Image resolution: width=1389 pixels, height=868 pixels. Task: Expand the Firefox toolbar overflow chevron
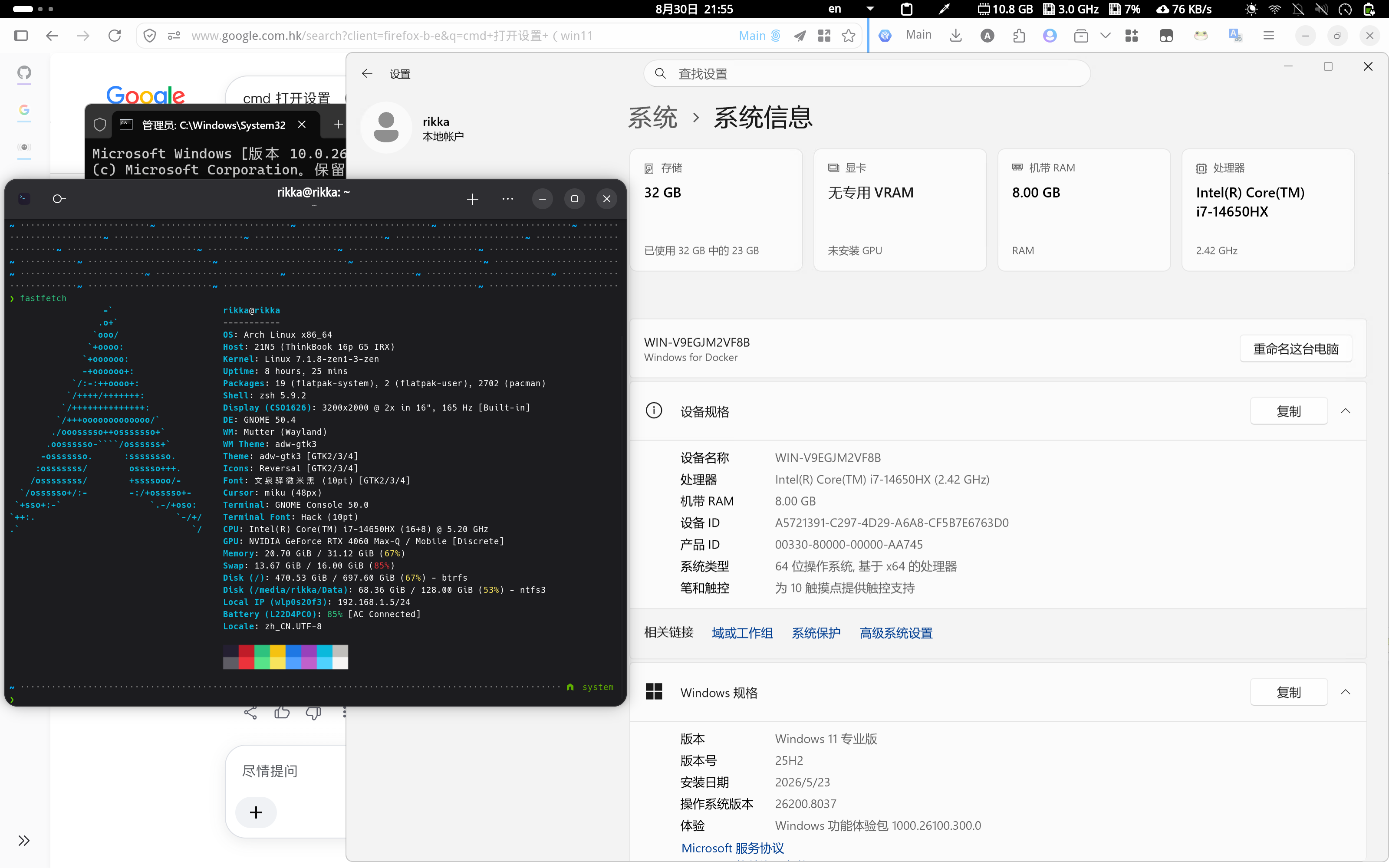click(1106, 36)
